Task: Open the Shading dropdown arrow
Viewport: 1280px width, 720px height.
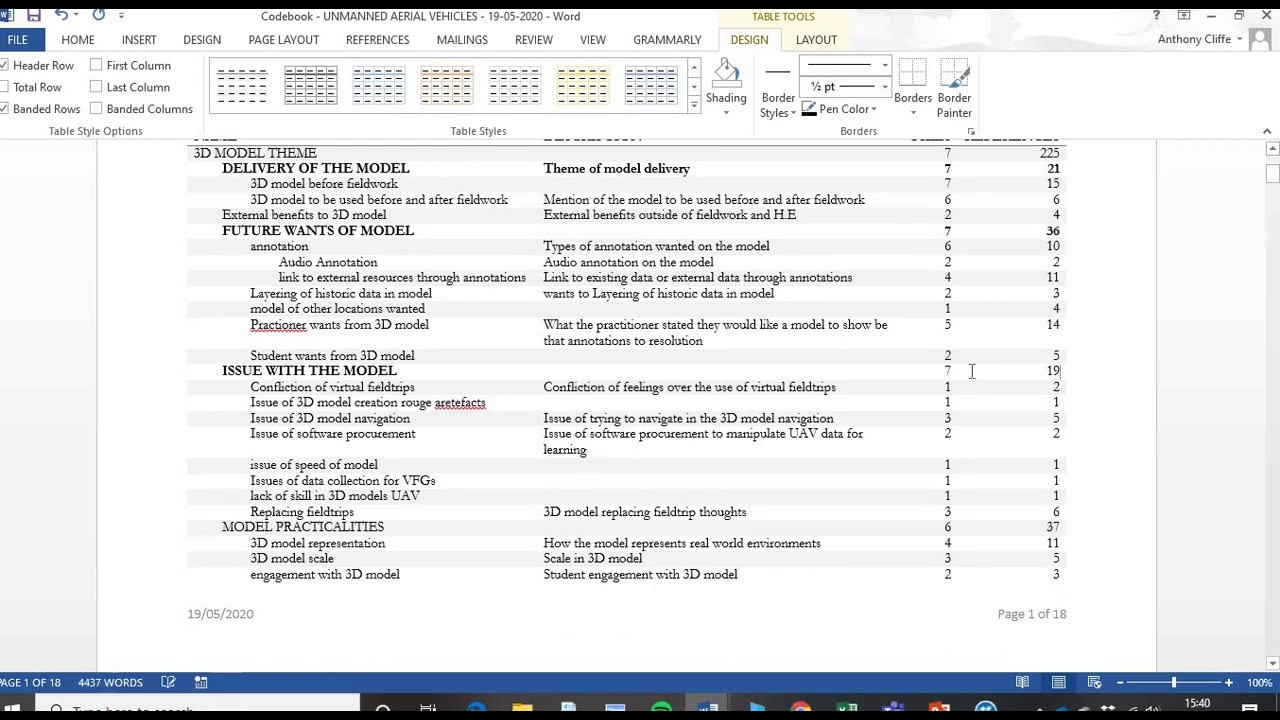Action: click(726, 112)
